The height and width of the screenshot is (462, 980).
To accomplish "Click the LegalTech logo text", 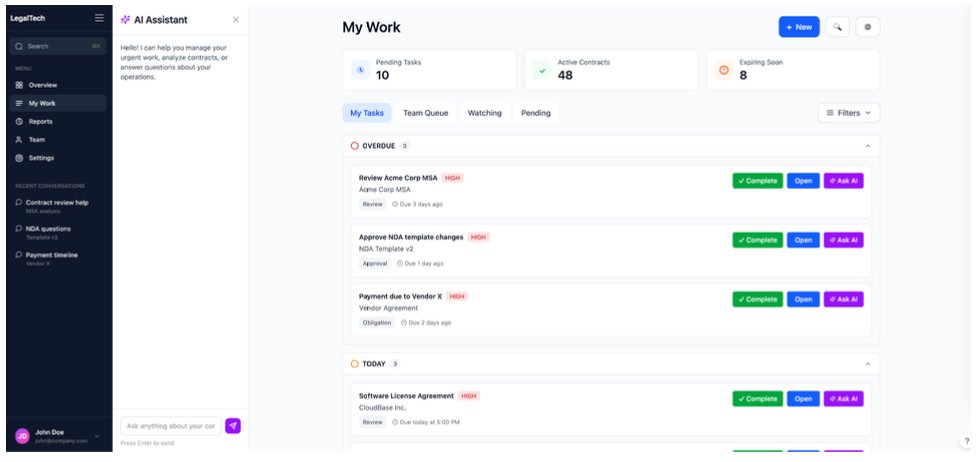I will tap(28, 18).
